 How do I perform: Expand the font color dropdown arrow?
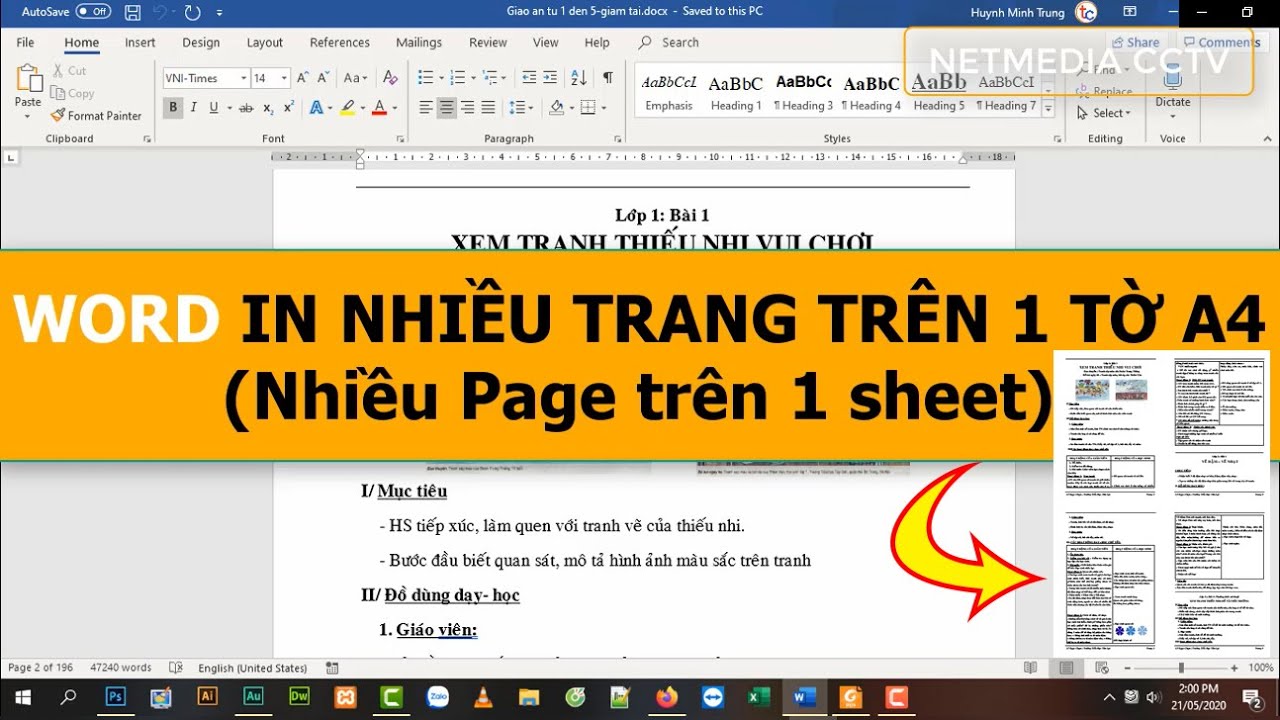(x=395, y=108)
